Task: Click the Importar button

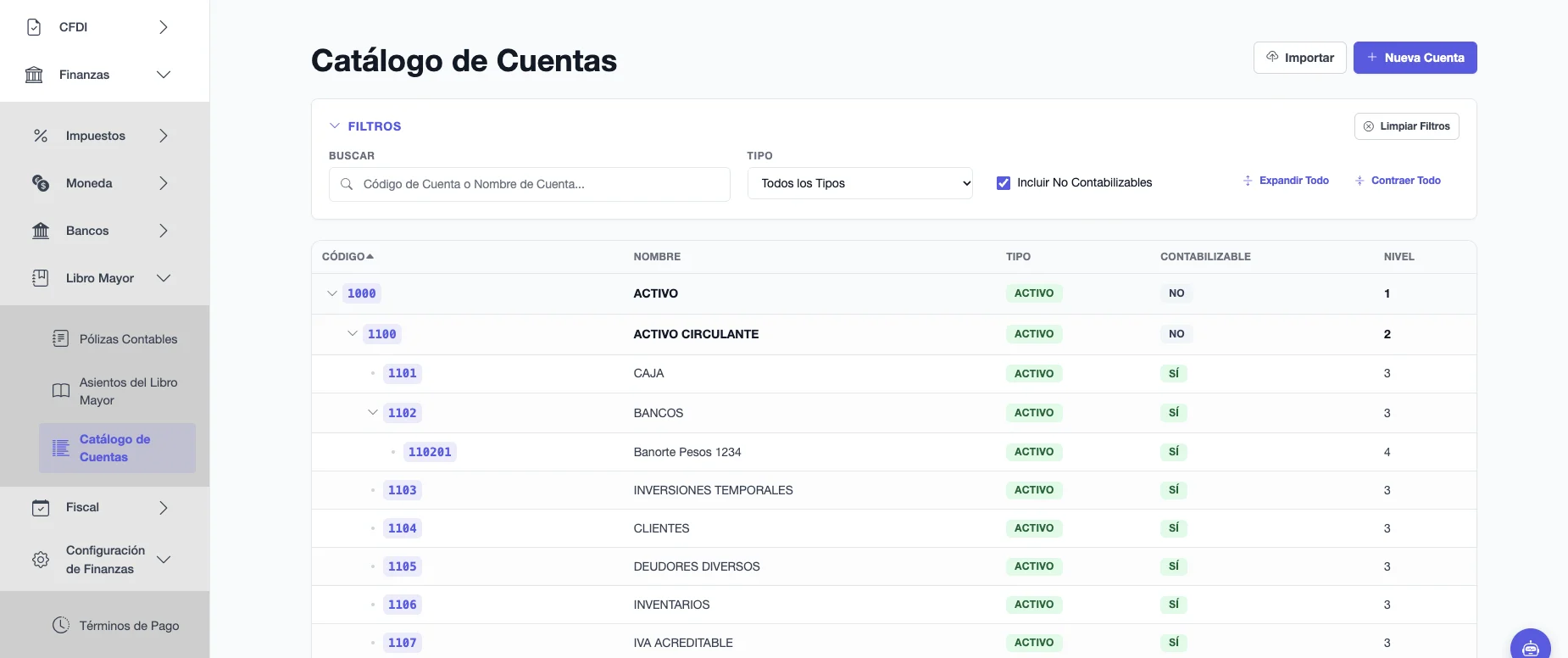Action: point(1300,58)
